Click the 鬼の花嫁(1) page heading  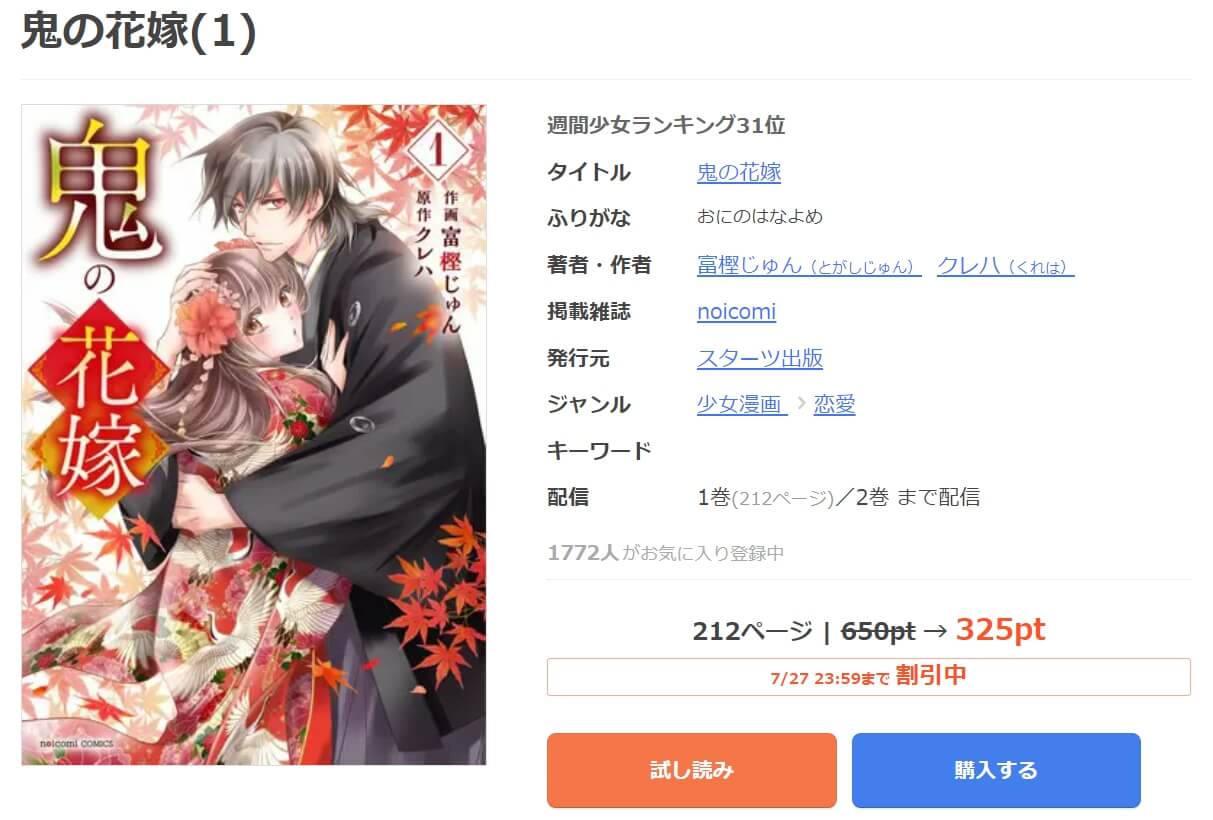point(139,33)
